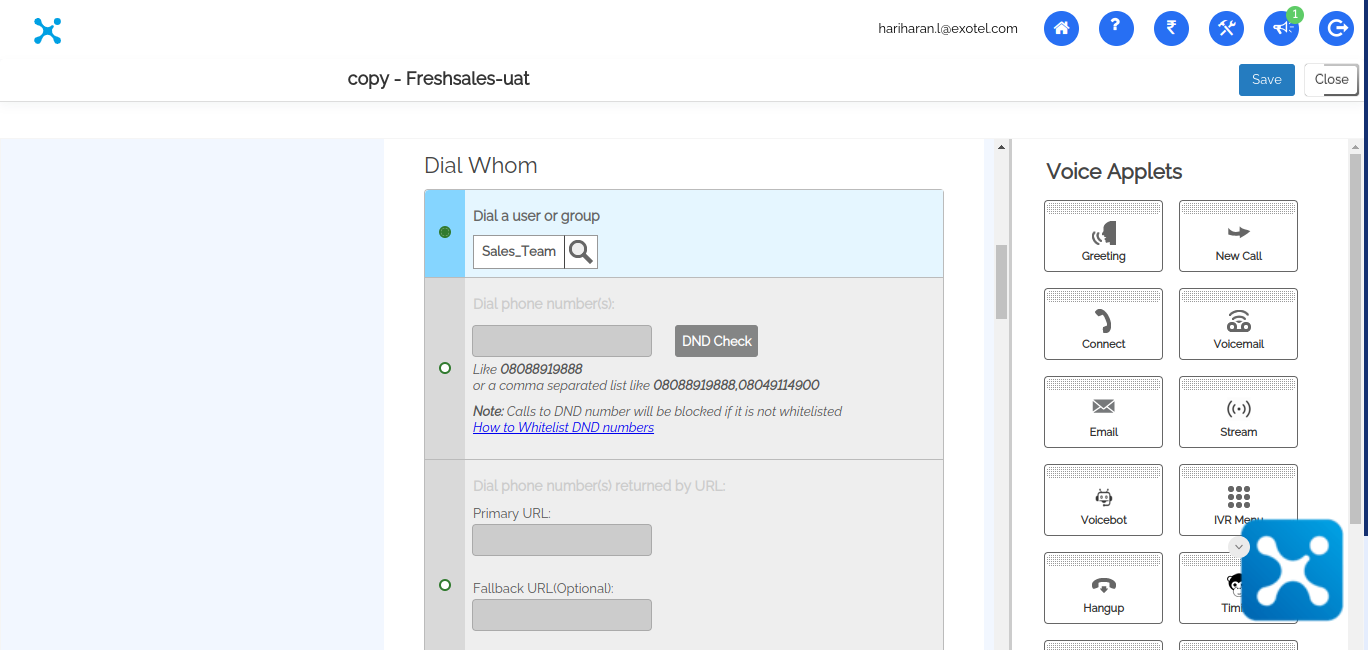
Task: Select the Hangup voice applet
Action: [1103, 588]
